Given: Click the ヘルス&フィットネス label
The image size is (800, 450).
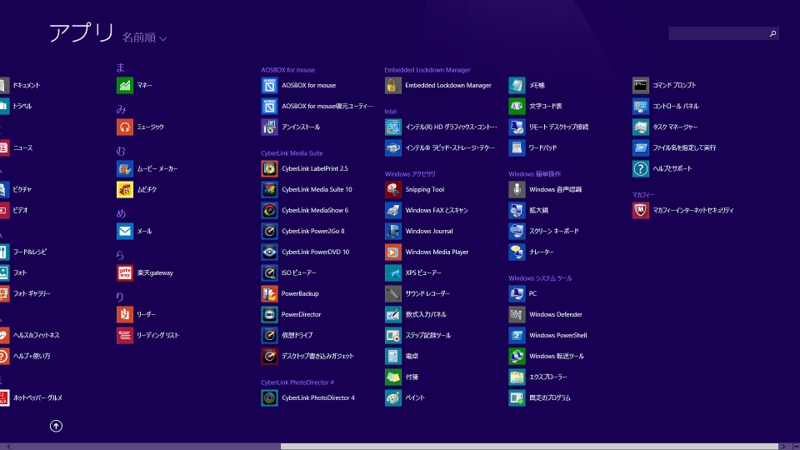Looking at the screenshot, I should (36, 335).
